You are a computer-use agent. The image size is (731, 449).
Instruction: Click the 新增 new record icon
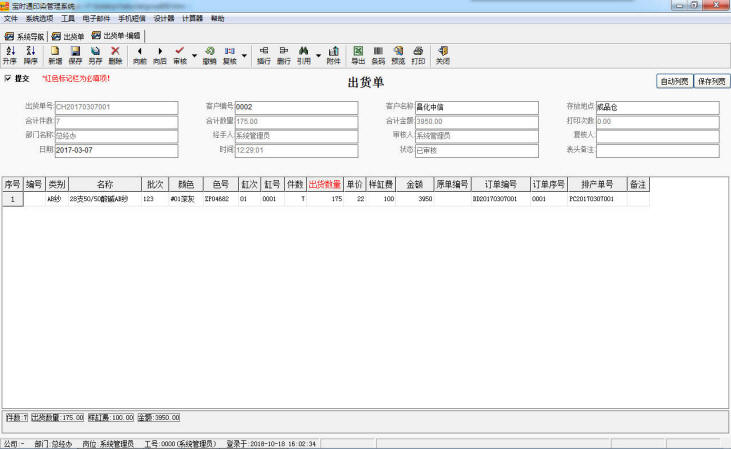point(55,55)
